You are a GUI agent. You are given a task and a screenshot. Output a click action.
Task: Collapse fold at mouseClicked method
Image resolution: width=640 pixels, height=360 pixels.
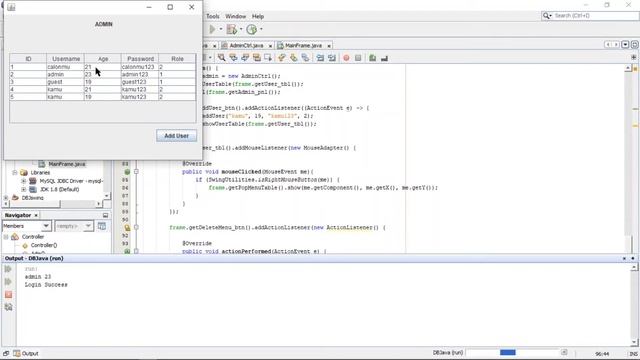tap(136, 172)
